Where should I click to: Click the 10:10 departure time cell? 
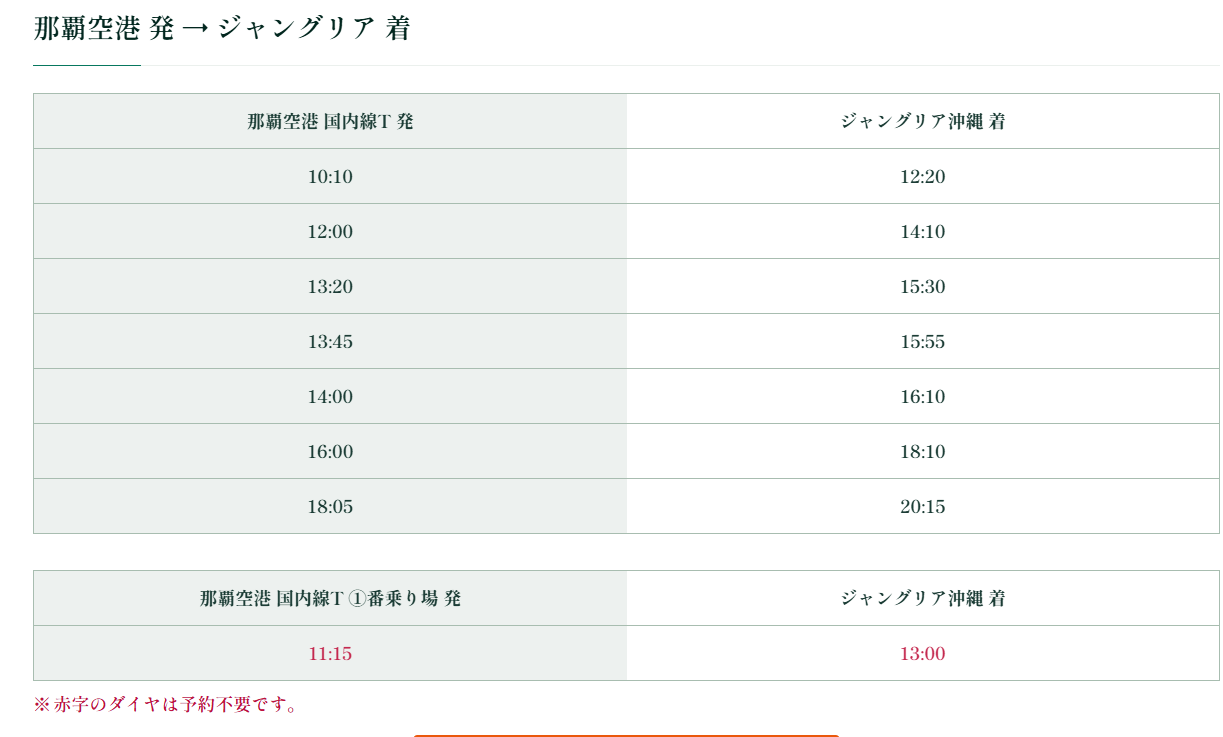pyautogui.click(x=330, y=177)
